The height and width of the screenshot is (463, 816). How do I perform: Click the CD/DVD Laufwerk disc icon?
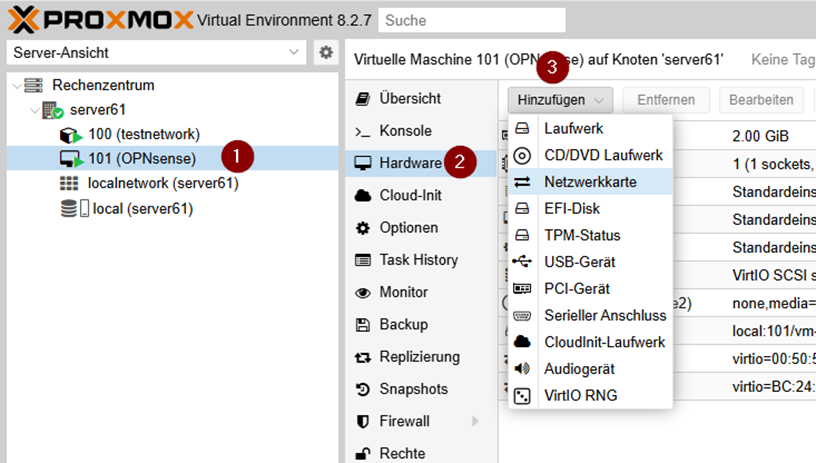pos(522,156)
